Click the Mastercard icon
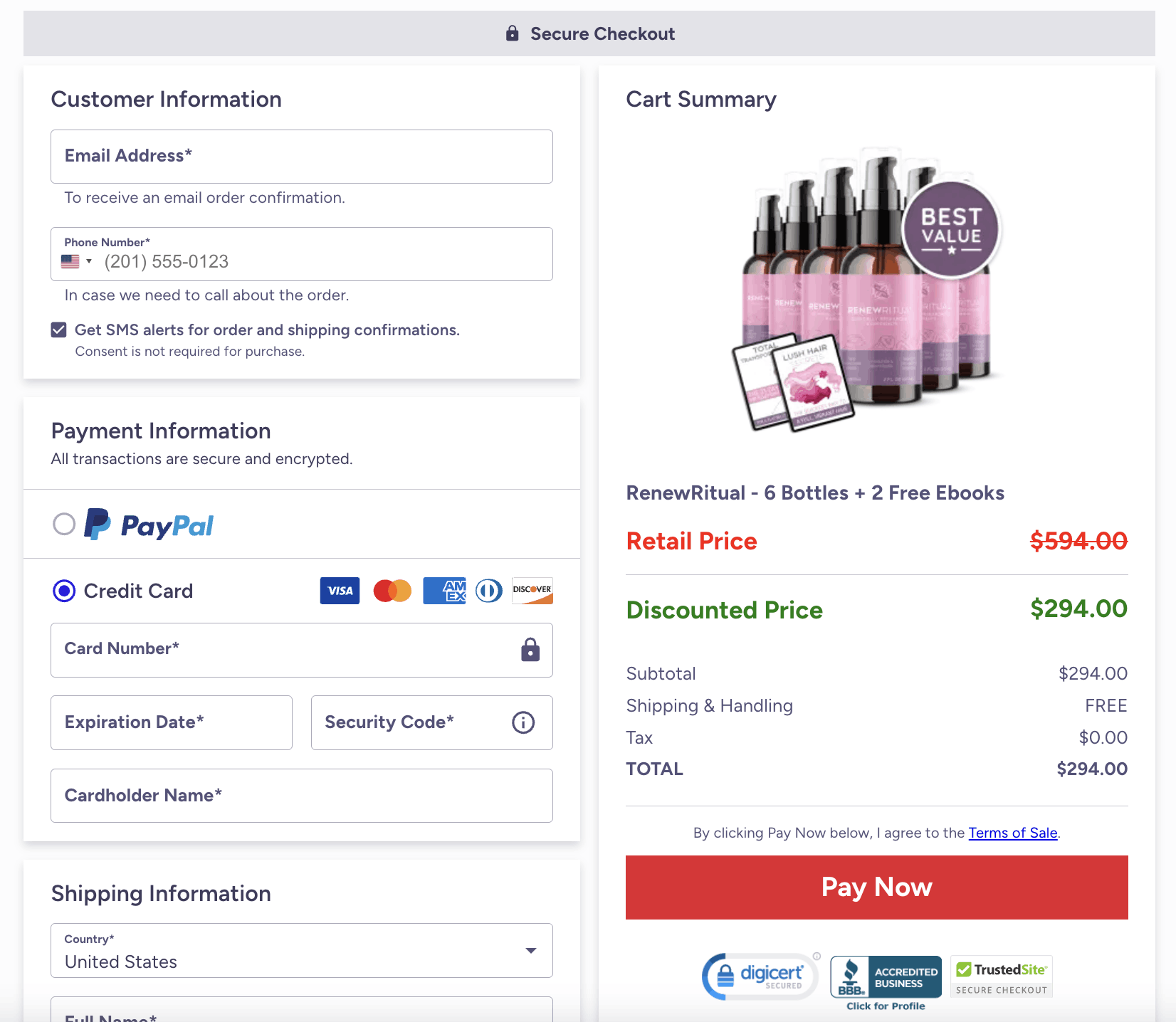 [392, 591]
